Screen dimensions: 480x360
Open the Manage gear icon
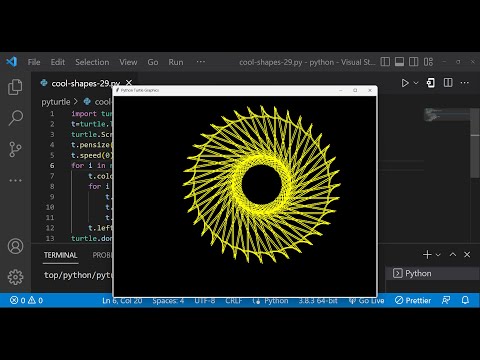pyautogui.click(x=15, y=277)
